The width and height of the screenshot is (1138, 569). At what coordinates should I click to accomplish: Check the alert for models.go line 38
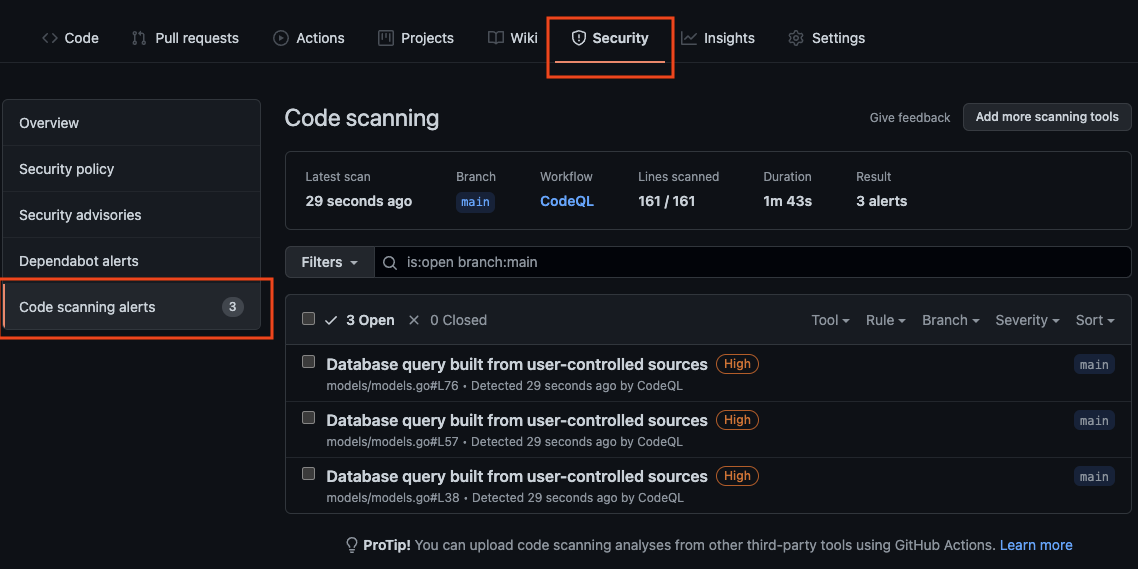point(309,474)
